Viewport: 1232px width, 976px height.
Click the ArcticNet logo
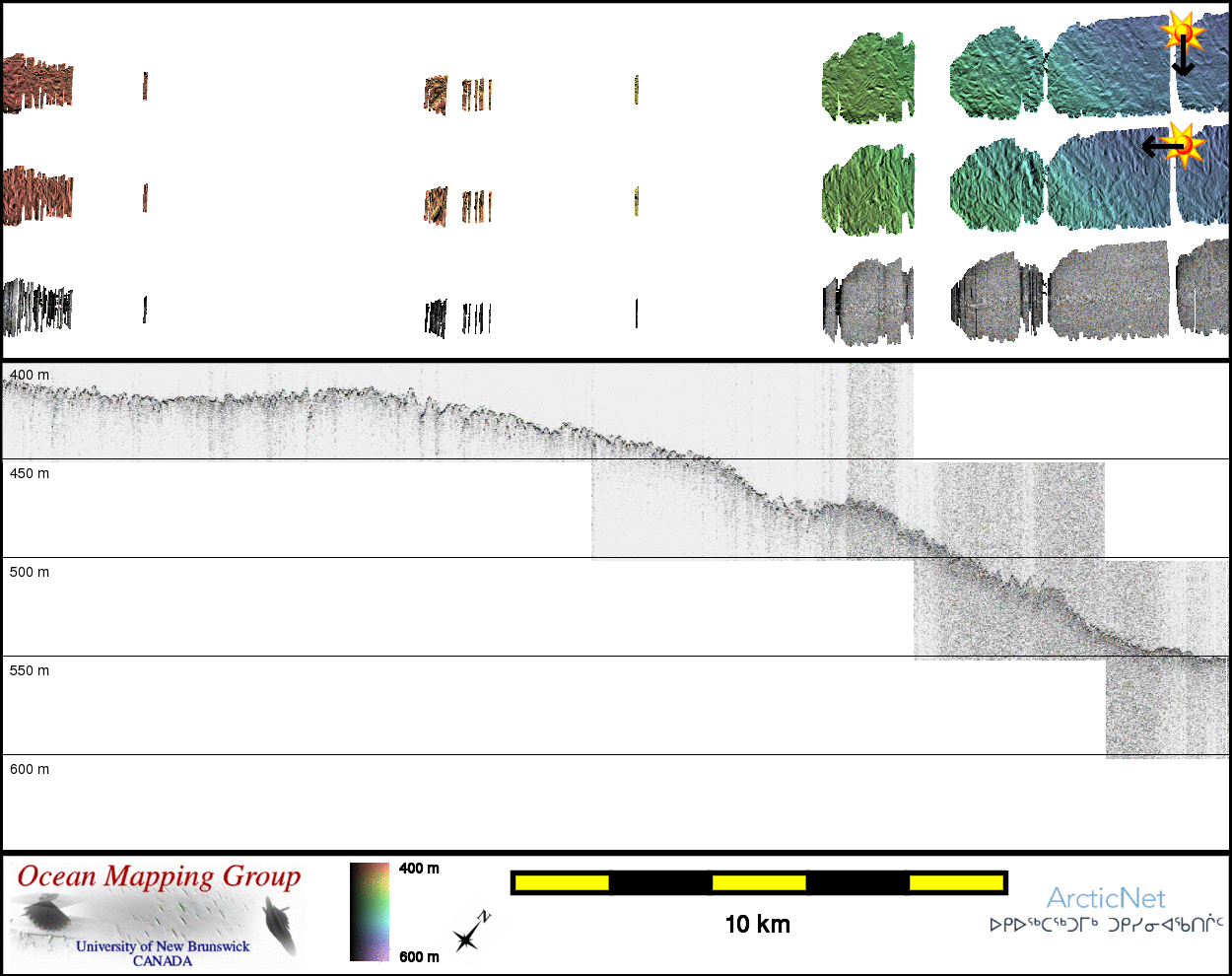1105,898
